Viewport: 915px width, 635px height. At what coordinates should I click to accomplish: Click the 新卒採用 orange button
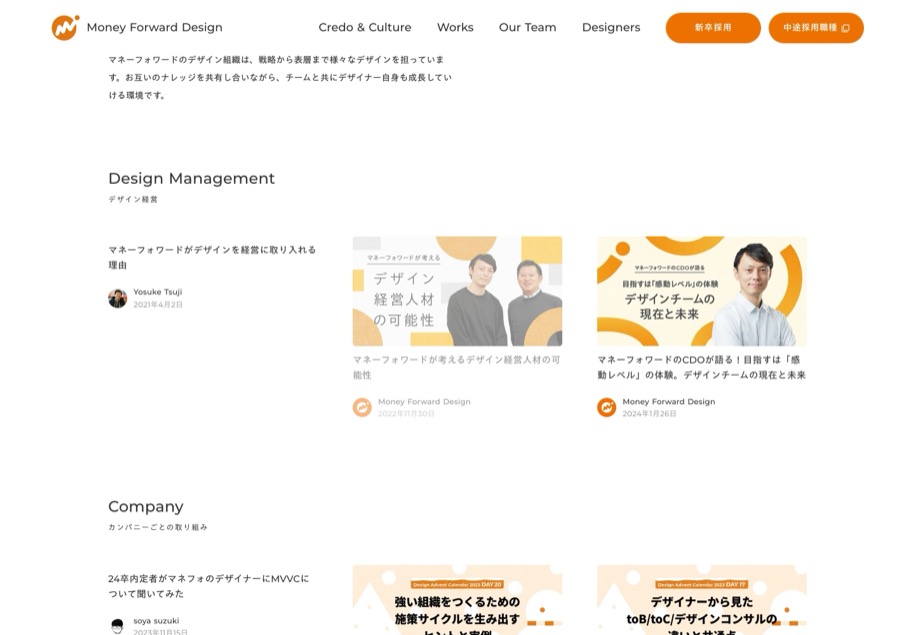pyautogui.click(x=713, y=27)
